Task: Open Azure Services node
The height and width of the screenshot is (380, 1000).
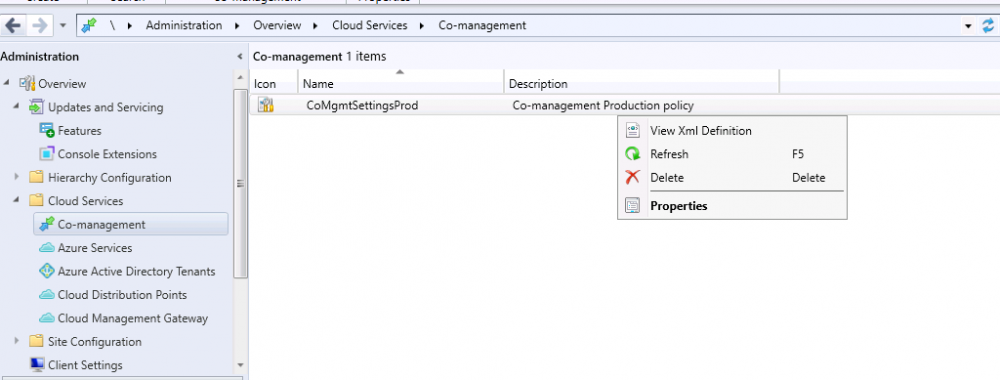Action: pos(95,247)
